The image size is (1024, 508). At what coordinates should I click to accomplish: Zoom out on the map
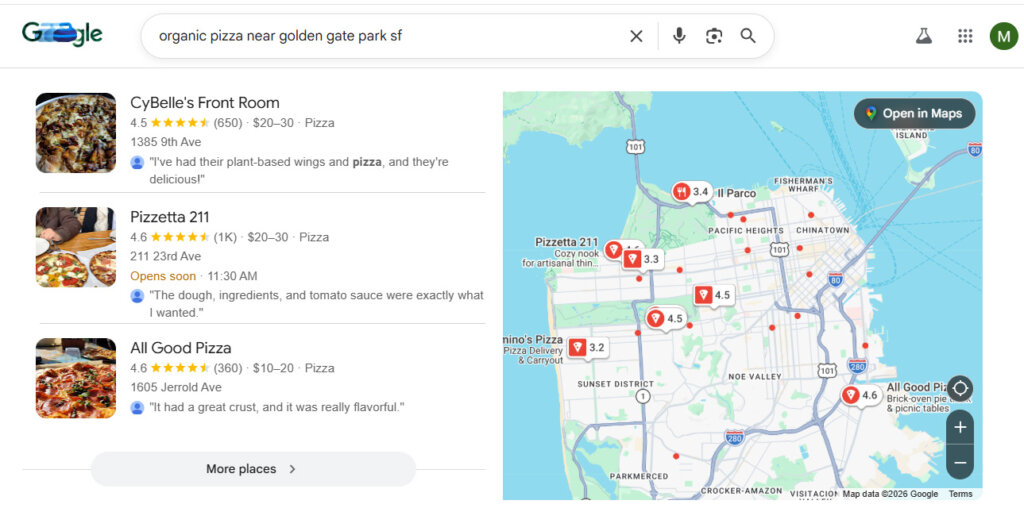coord(959,462)
